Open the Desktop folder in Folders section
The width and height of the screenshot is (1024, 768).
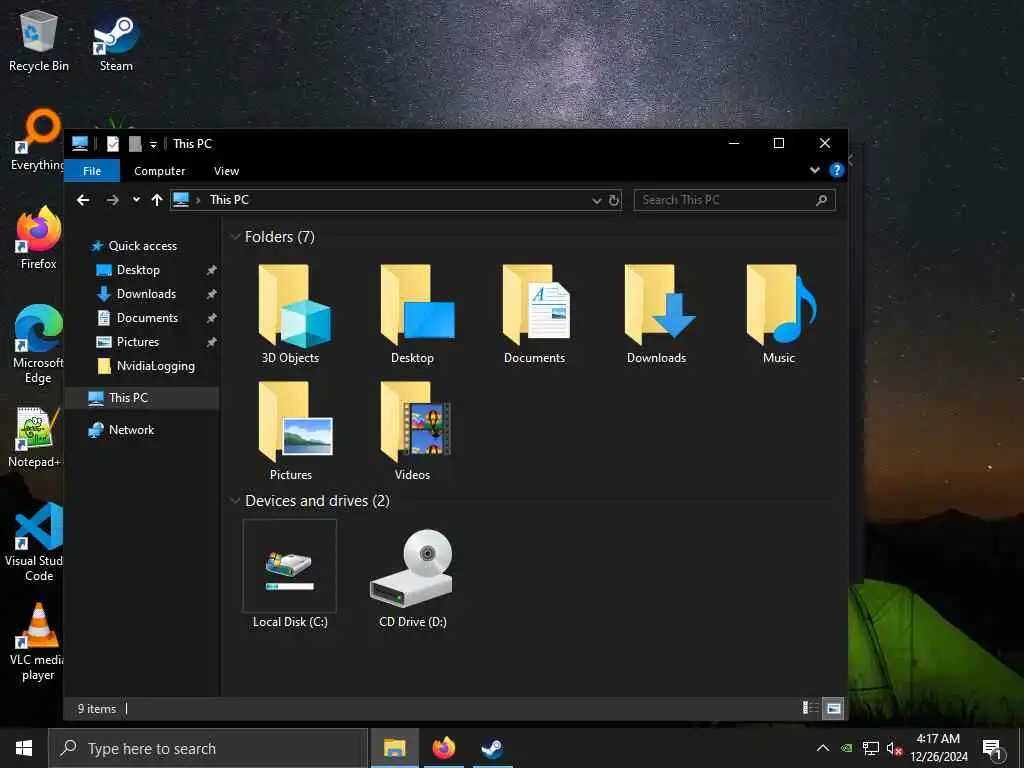coord(413,313)
